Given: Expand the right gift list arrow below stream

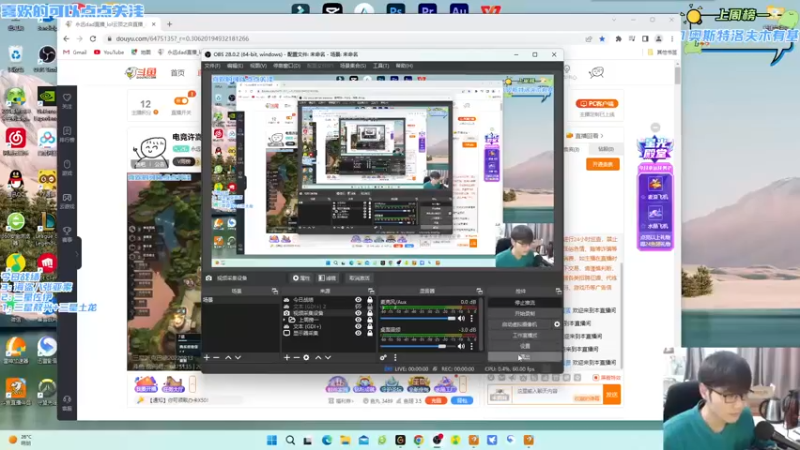Looking at the screenshot, I should [463, 384].
